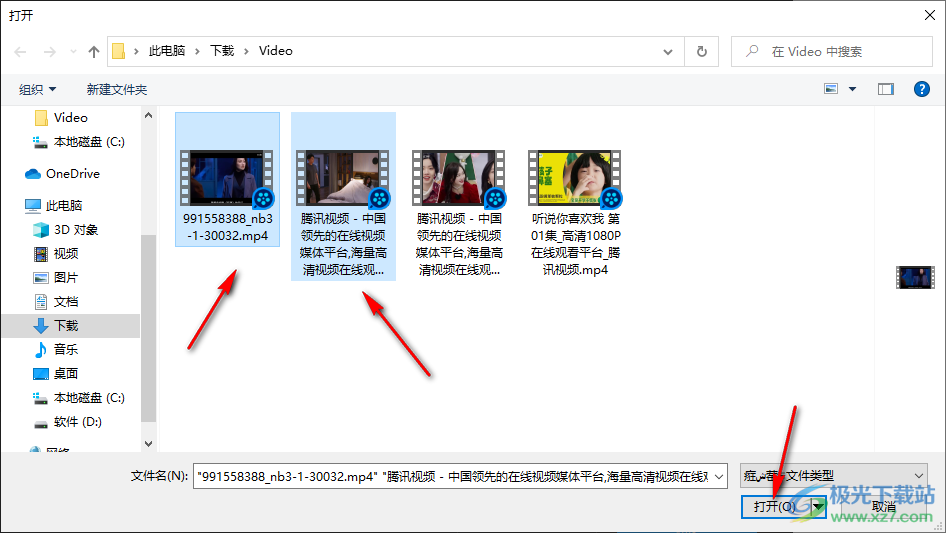Select 991558388_nb3-1-30032.mp4 video thumbnail

pyautogui.click(x=227, y=178)
